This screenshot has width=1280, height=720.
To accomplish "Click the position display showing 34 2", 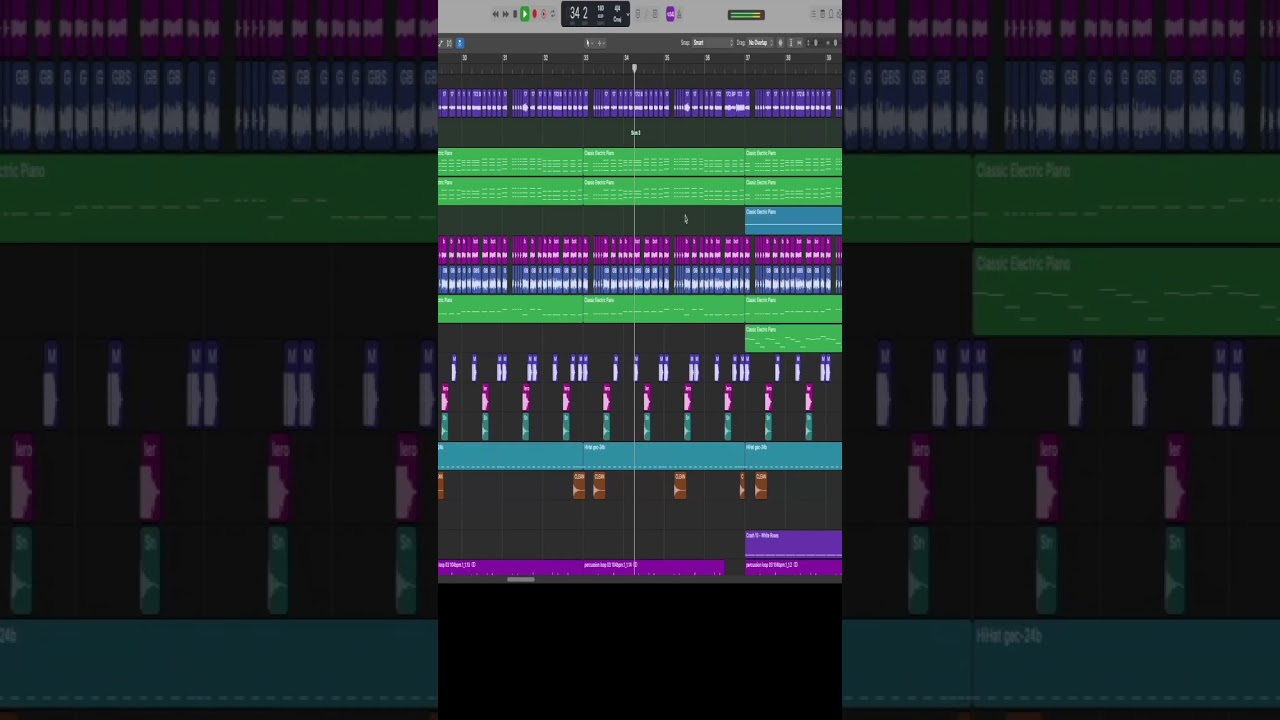I will [579, 13].
